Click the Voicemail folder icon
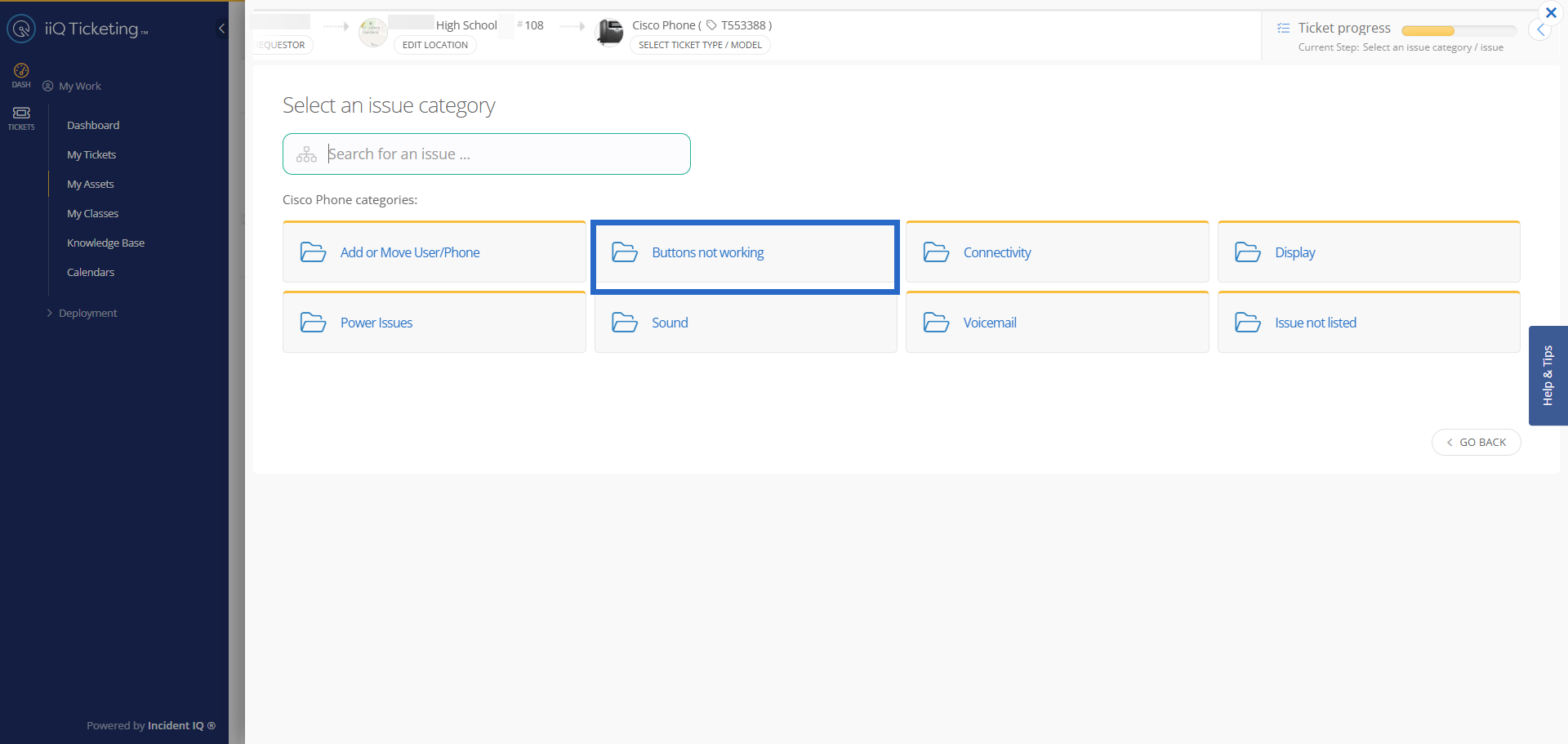 (x=936, y=323)
